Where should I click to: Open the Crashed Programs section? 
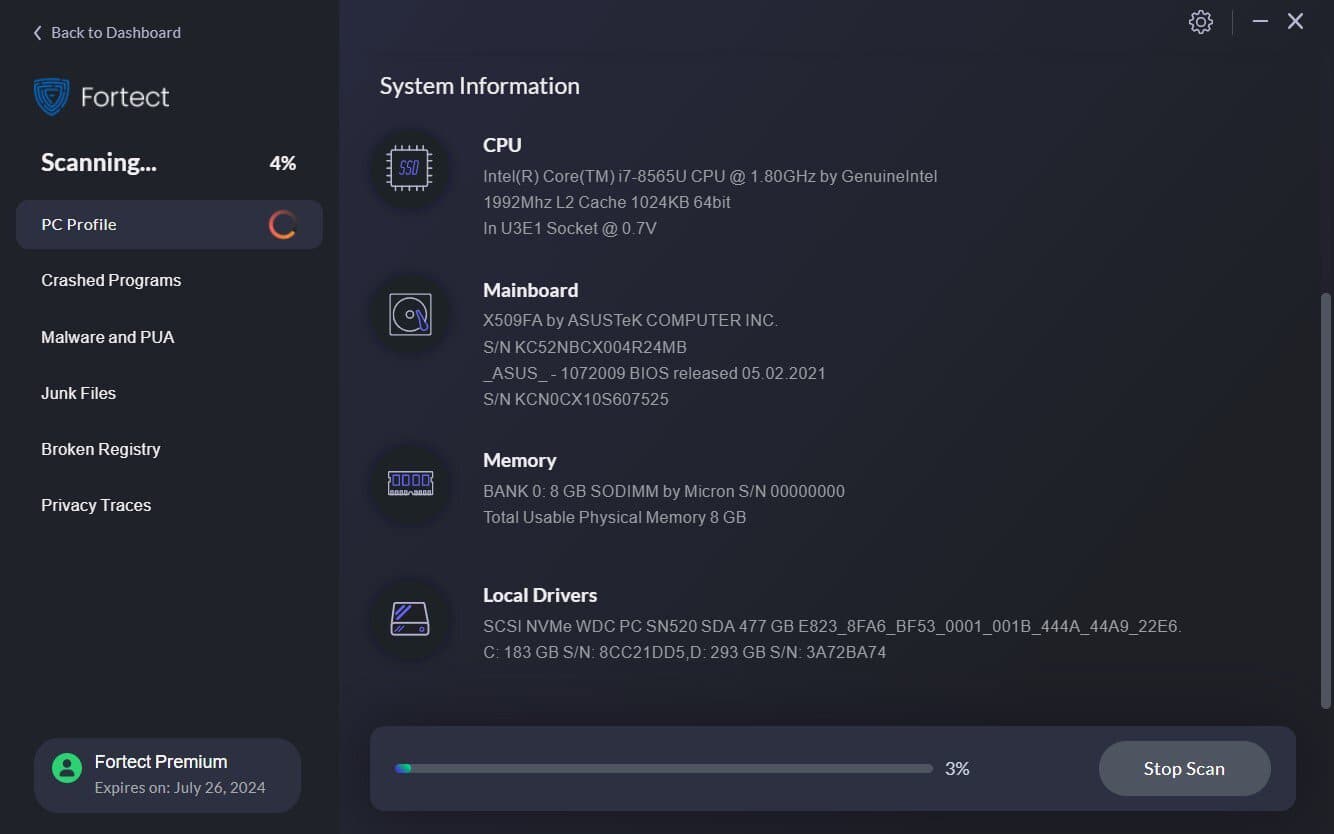point(111,281)
